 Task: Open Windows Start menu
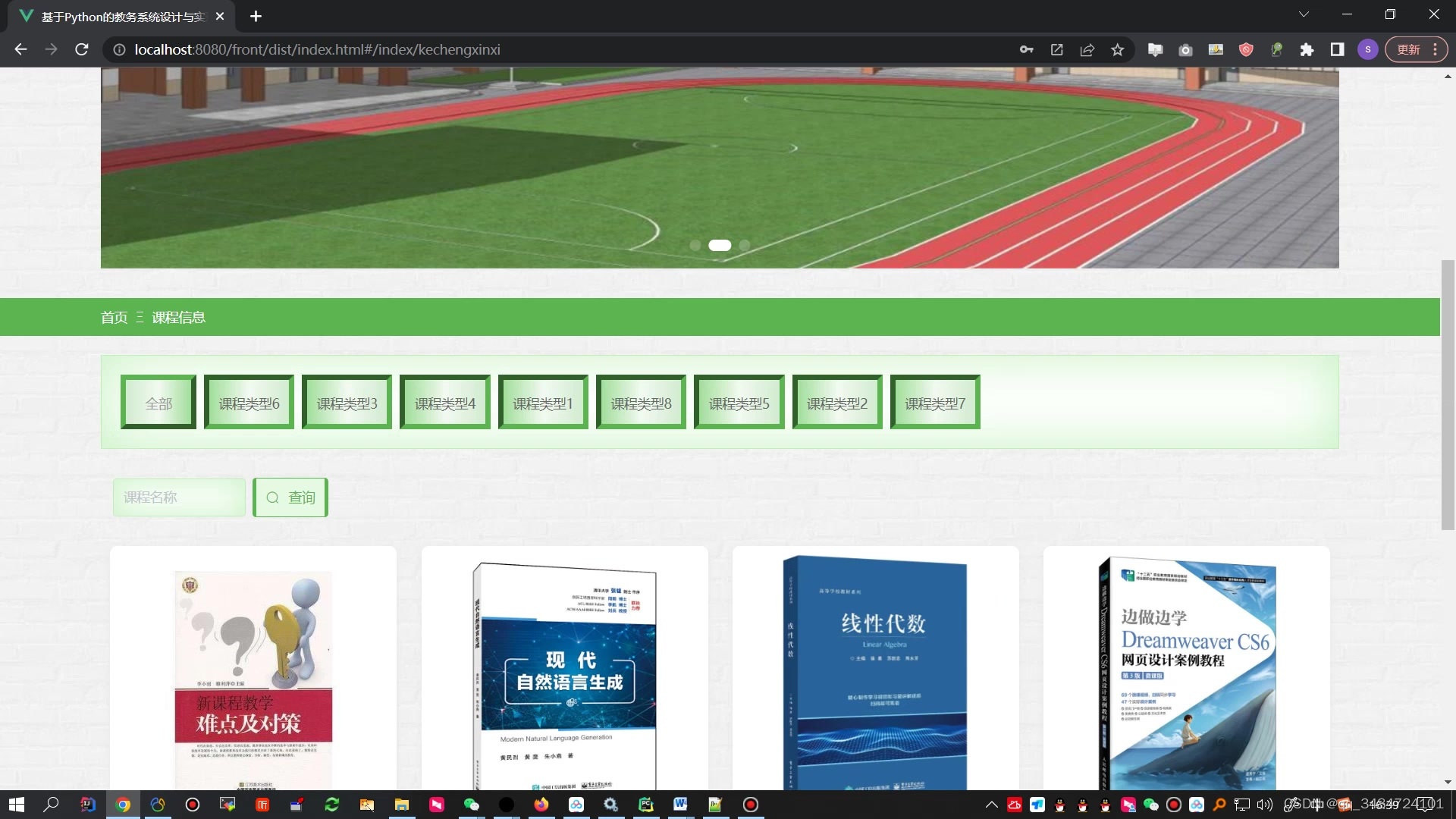point(16,805)
